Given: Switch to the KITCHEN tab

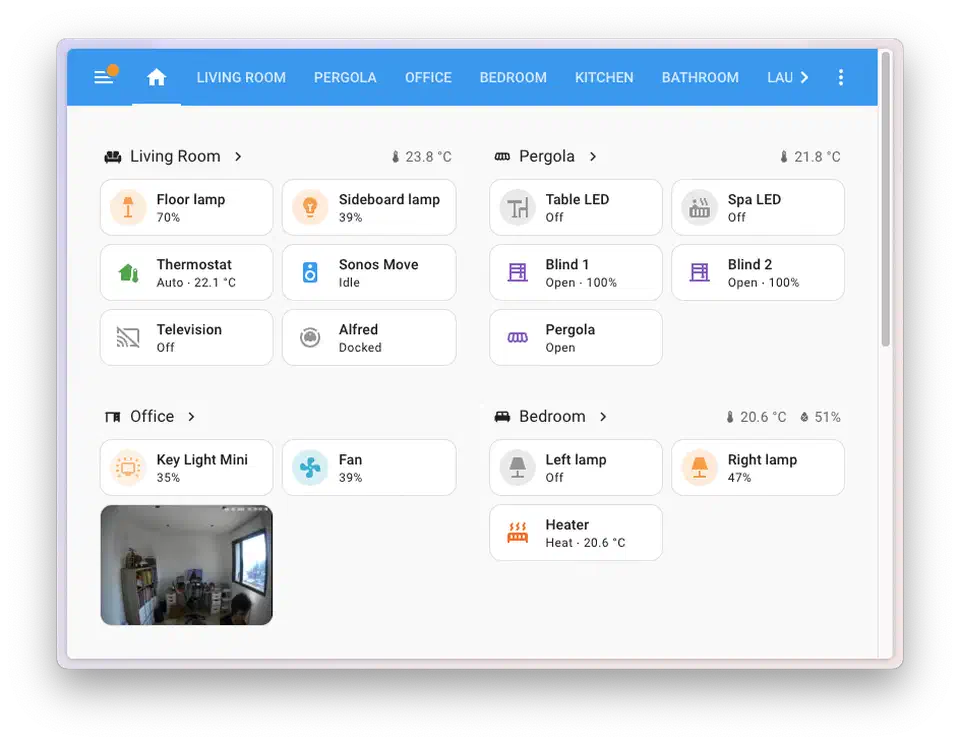Looking at the screenshot, I should pos(604,77).
